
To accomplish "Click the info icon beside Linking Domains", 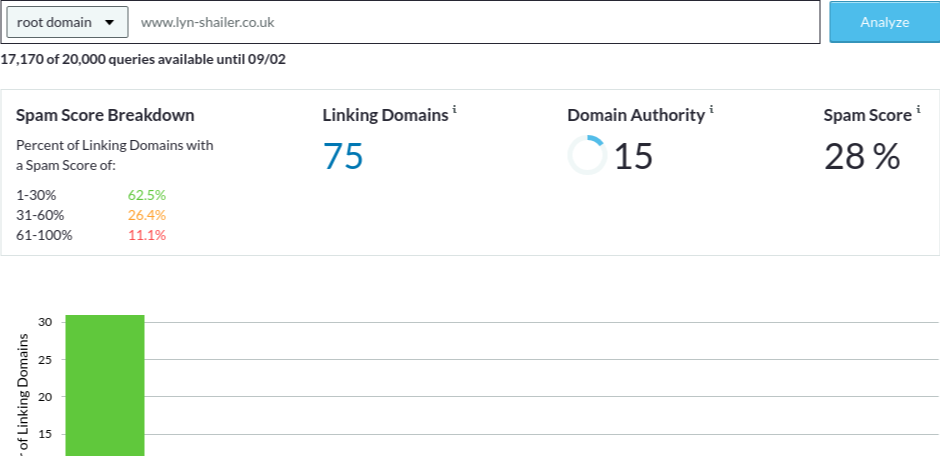I will pyautogui.click(x=454, y=109).
